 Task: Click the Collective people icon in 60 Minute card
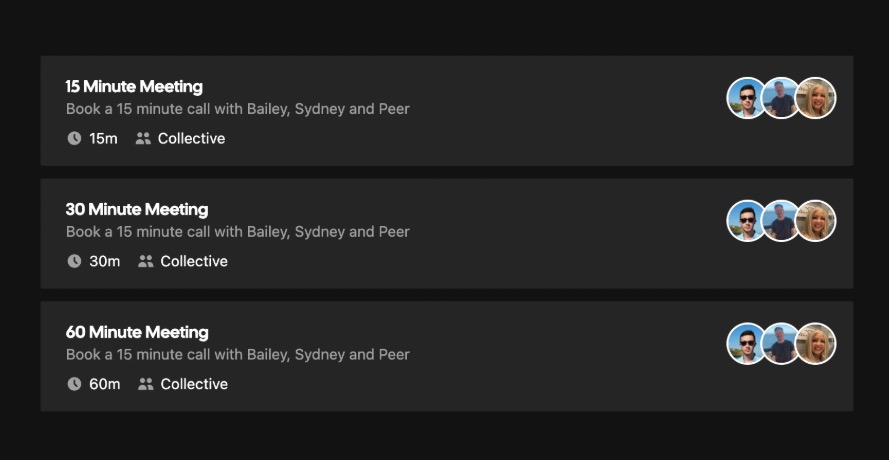point(146,384)
